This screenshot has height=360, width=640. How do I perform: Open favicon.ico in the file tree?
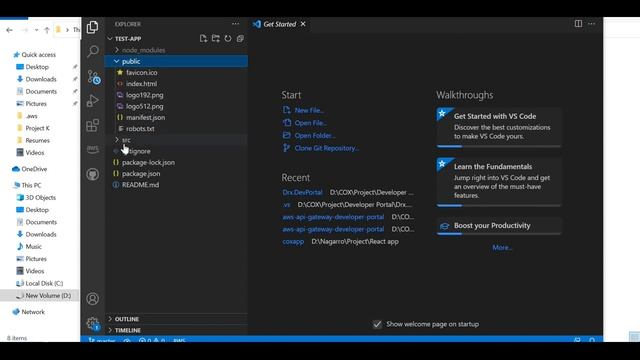coord(141,72)
